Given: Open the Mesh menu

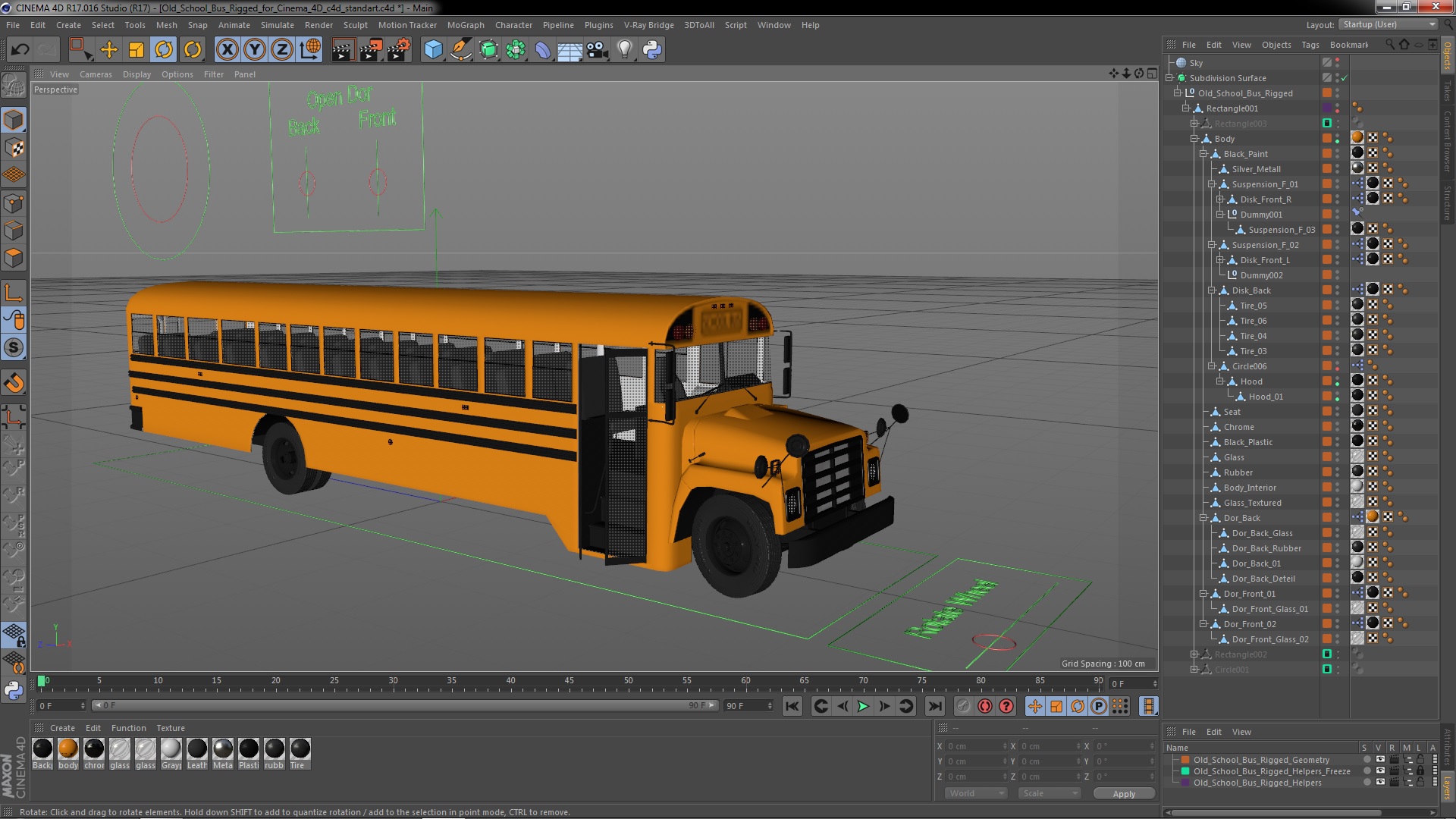Looking at the screenshot, I should click(x=166, y=25).
